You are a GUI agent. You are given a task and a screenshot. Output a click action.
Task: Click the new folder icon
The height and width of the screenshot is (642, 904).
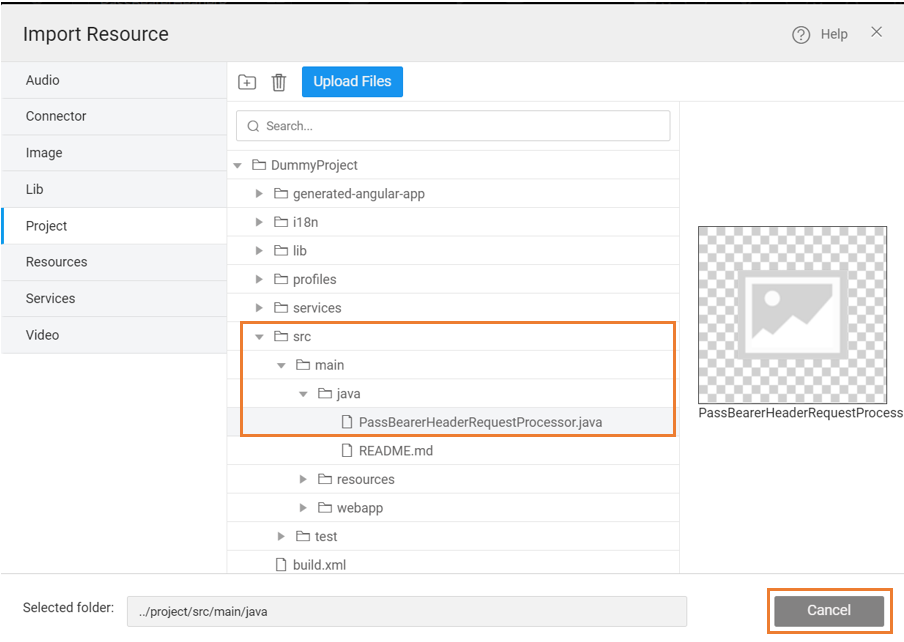(247, 82)
